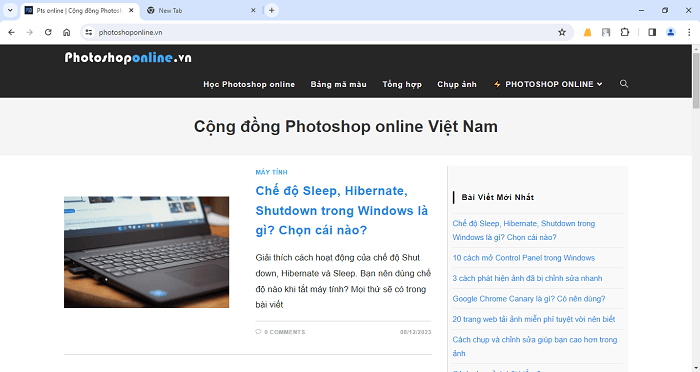
Task: Open the website search magnifier icon
Action: click(624, 84)
